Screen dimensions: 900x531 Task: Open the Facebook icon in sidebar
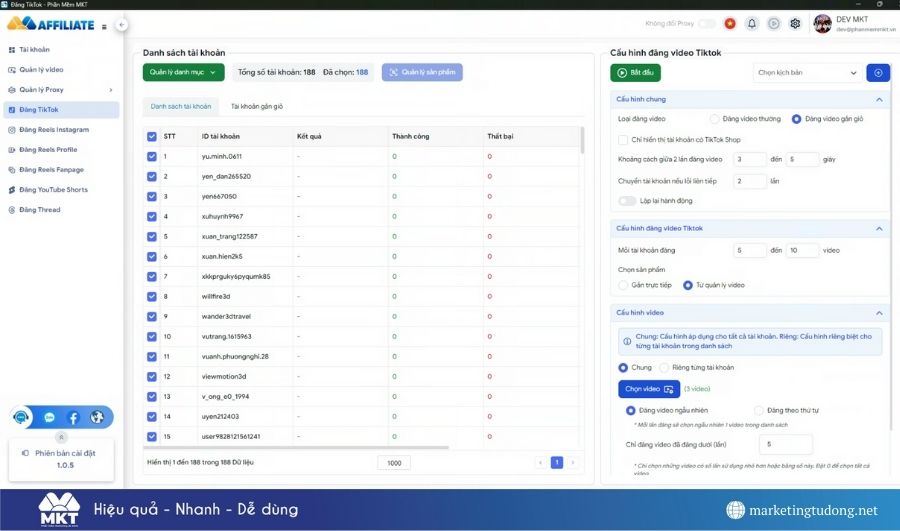pyautogui.click(x=73, y=417)
